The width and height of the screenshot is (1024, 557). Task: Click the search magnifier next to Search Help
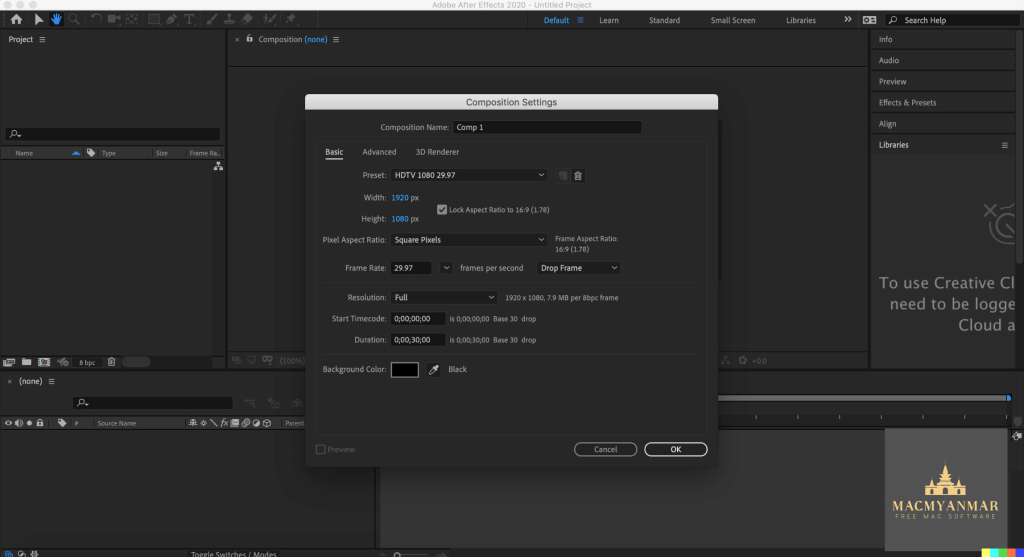coord(893,20)
